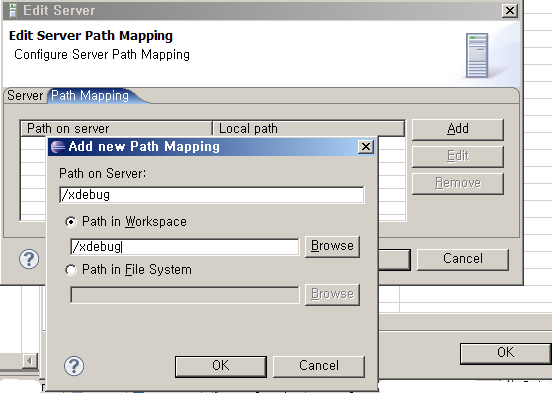
Task: Select the Path in File System option
Action: [x=71, y=270]
